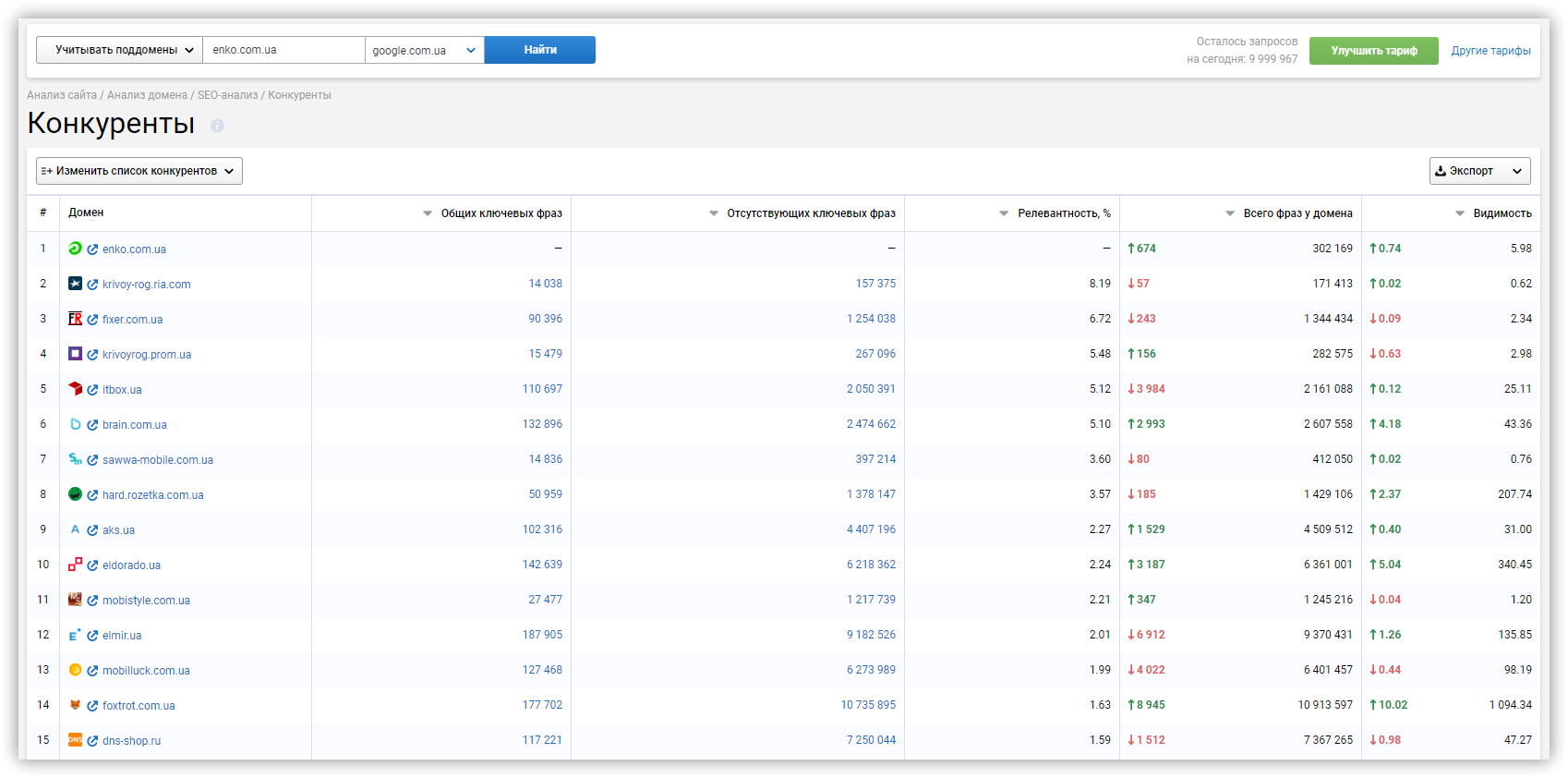The height and width of the screenshot is (778, 1568).
Task: Select total phrases value 302 169
Action: pyautogui.click(x=1333, y=249)
